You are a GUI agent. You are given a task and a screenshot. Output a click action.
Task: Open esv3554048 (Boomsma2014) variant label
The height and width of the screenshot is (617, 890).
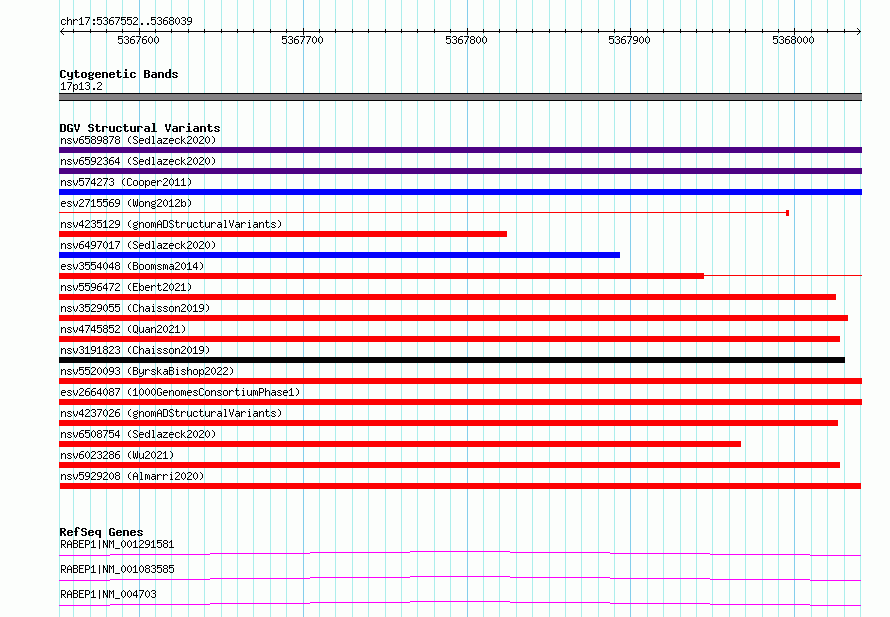(132, 266)
